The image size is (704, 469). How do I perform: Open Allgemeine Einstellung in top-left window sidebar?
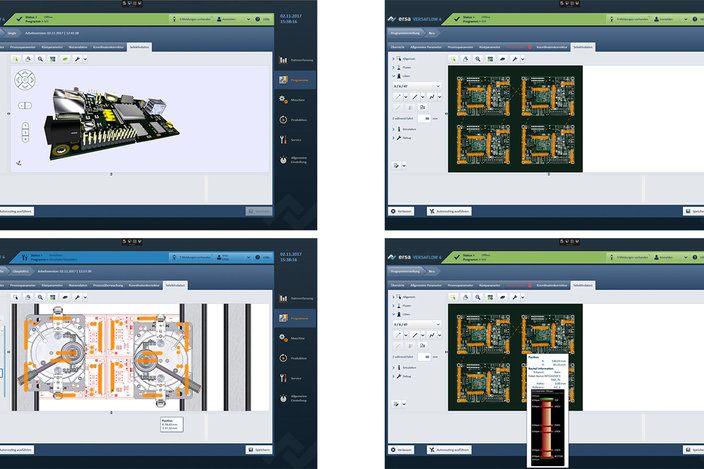pyautogui.click(x=295, y=160)
